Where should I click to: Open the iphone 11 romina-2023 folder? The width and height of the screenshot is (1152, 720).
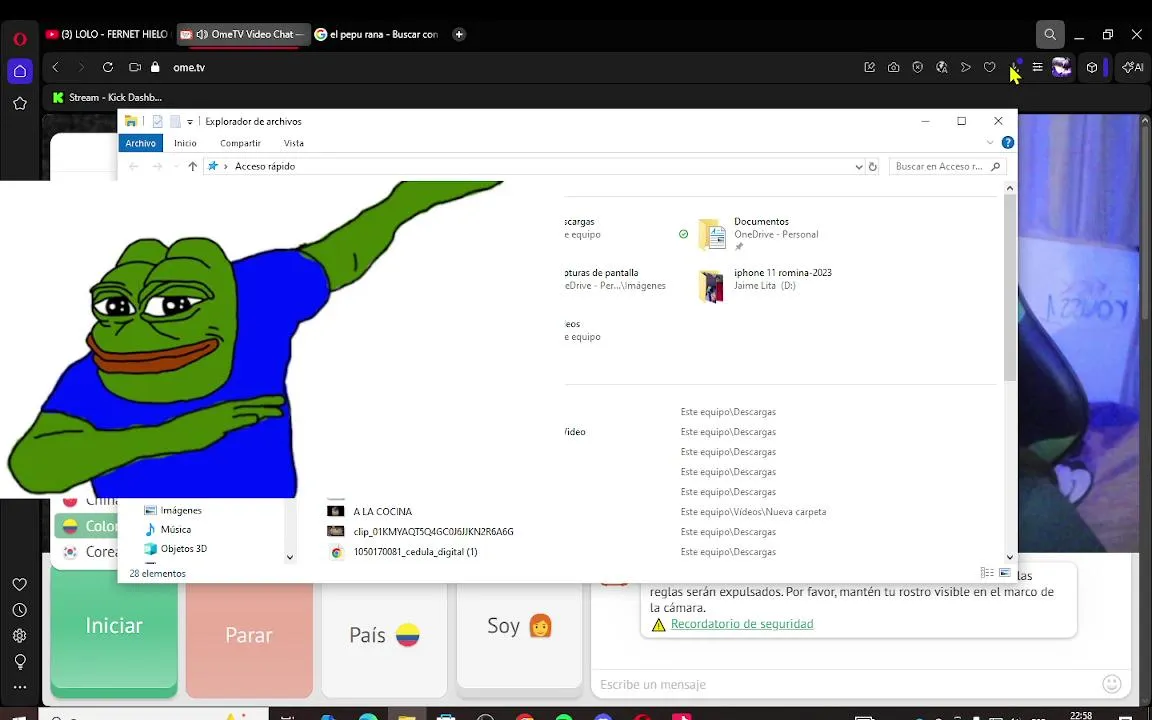click(766, 285)
